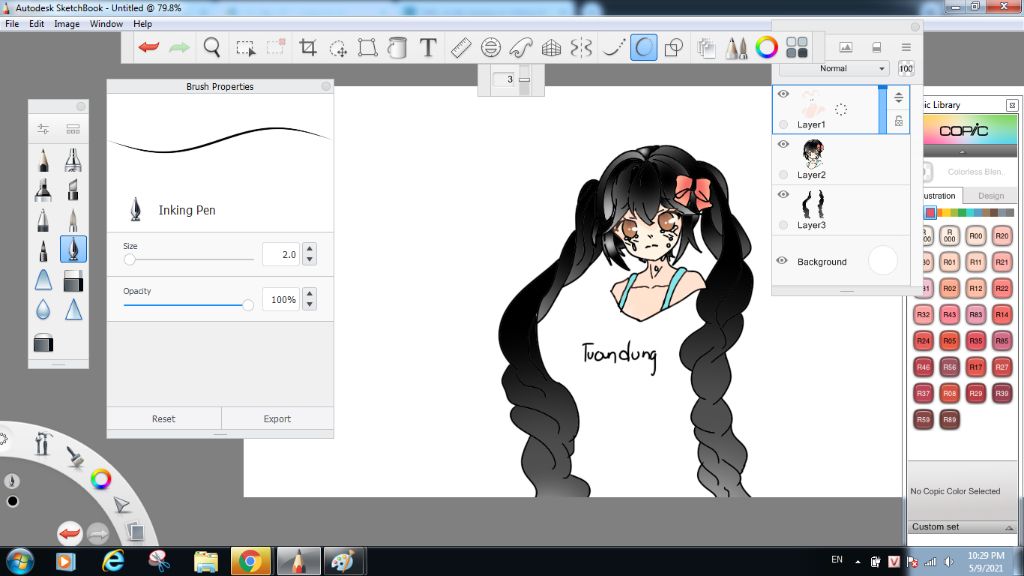1024x576 pixels.
Task: Click the green Redo arrow in top toolbar
Action: tap(179, 47)
